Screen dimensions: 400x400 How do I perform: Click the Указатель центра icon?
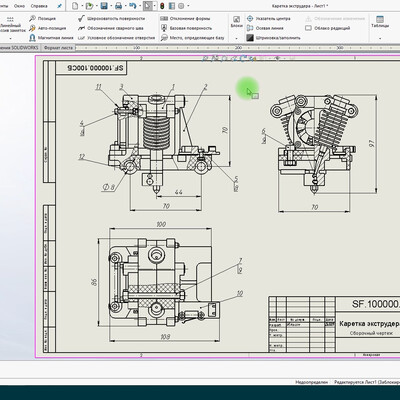[x=250, y=18]
